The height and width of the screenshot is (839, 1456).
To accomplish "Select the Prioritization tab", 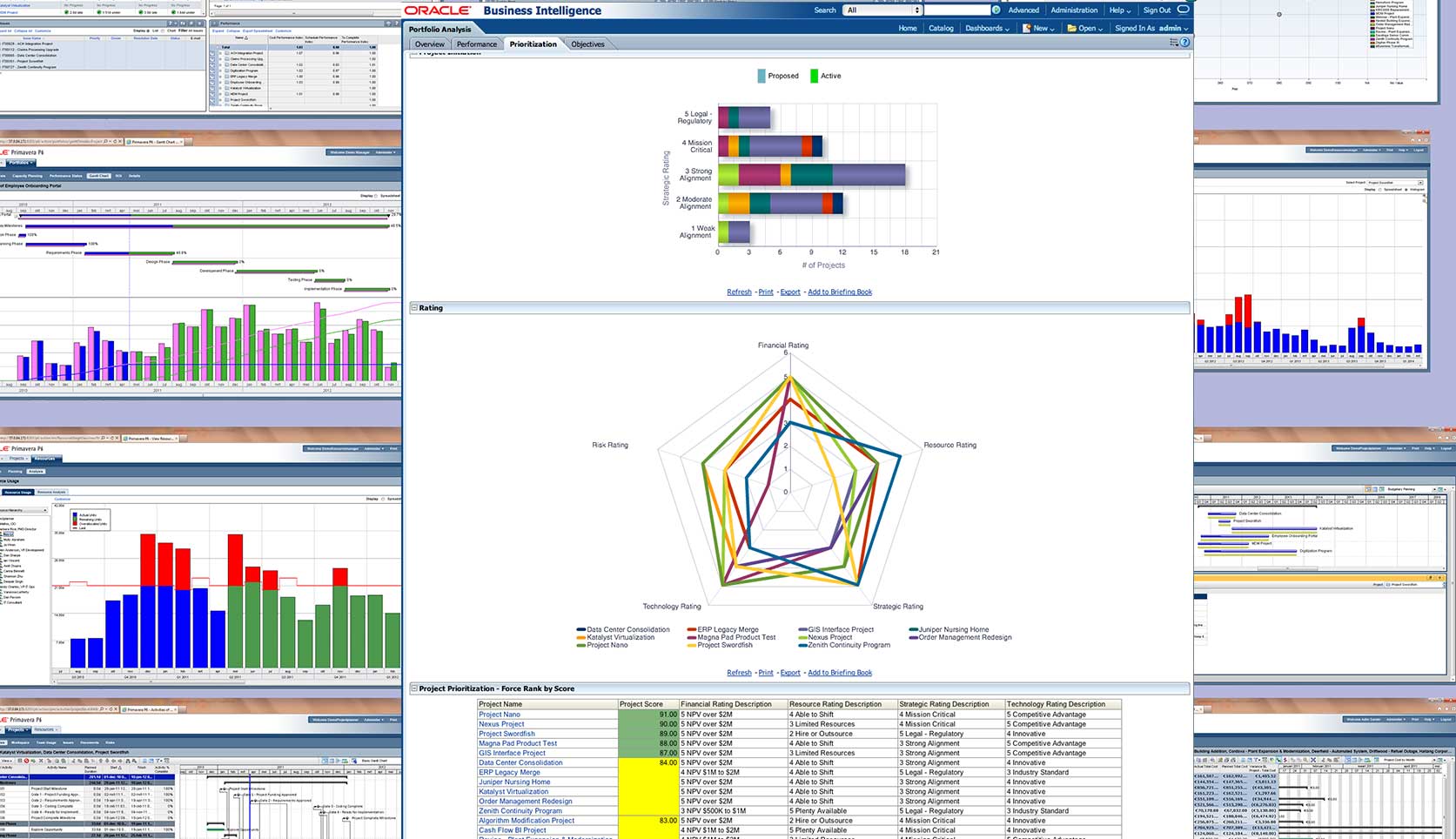I will coord(533,44).
